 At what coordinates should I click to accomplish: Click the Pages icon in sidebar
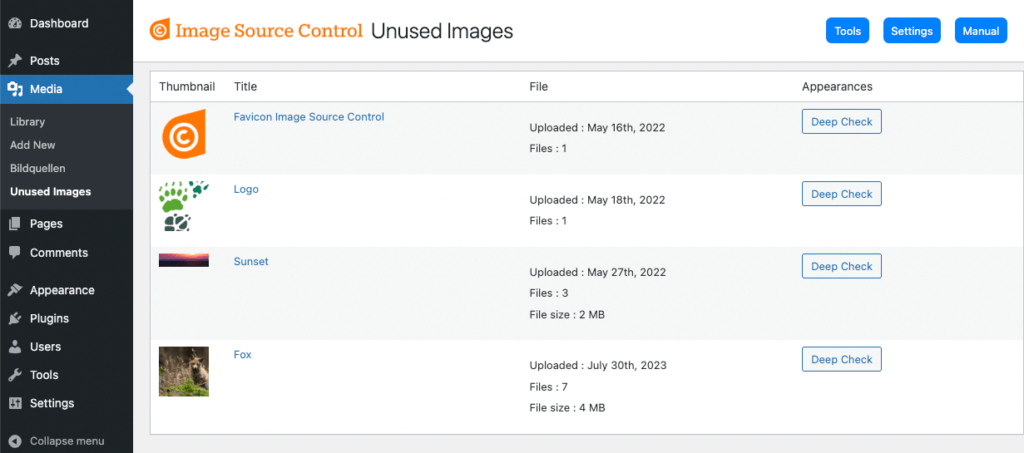click(15, 224)
